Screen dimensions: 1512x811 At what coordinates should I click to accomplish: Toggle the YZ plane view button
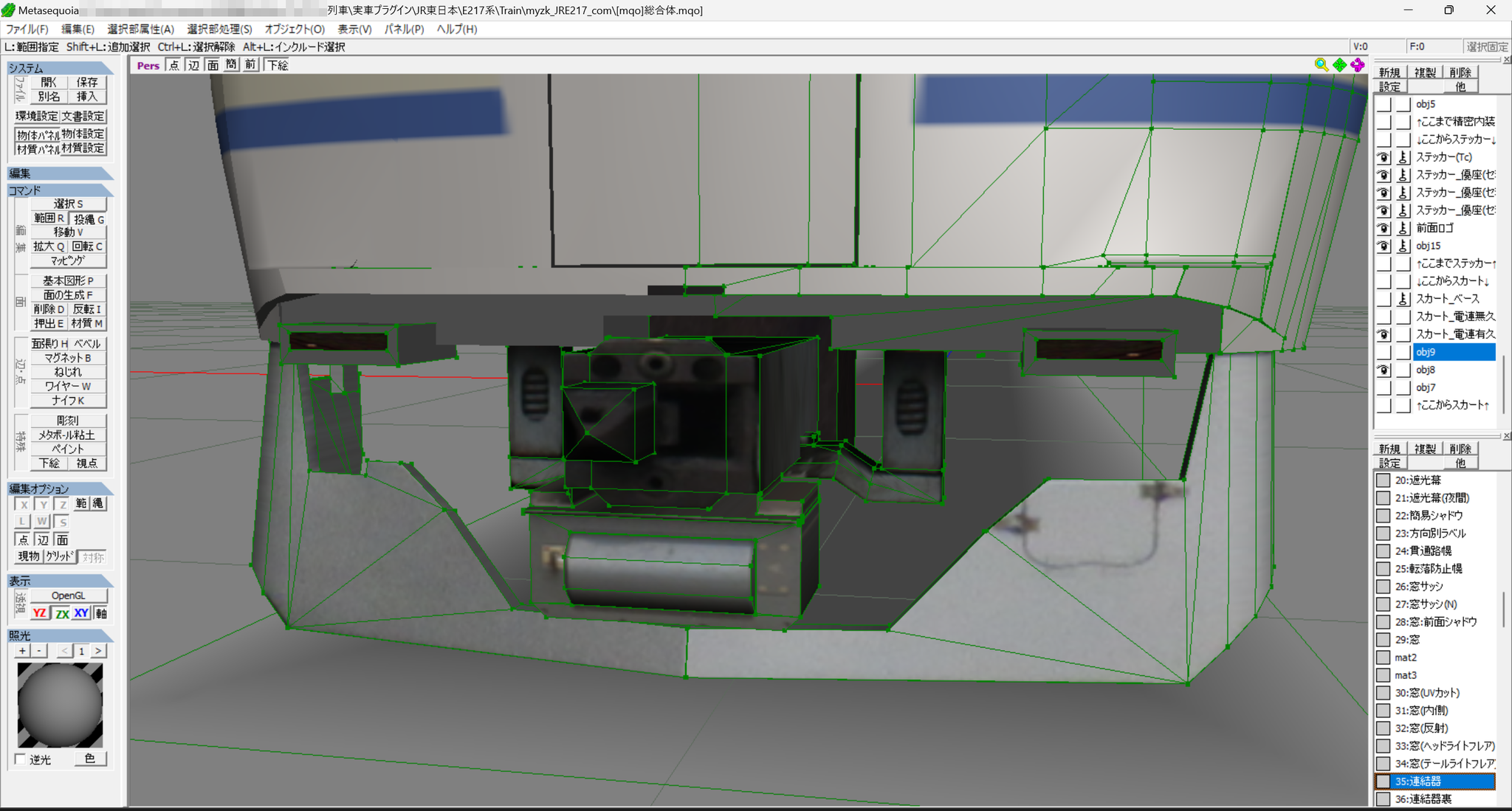[x=40, y=613]
